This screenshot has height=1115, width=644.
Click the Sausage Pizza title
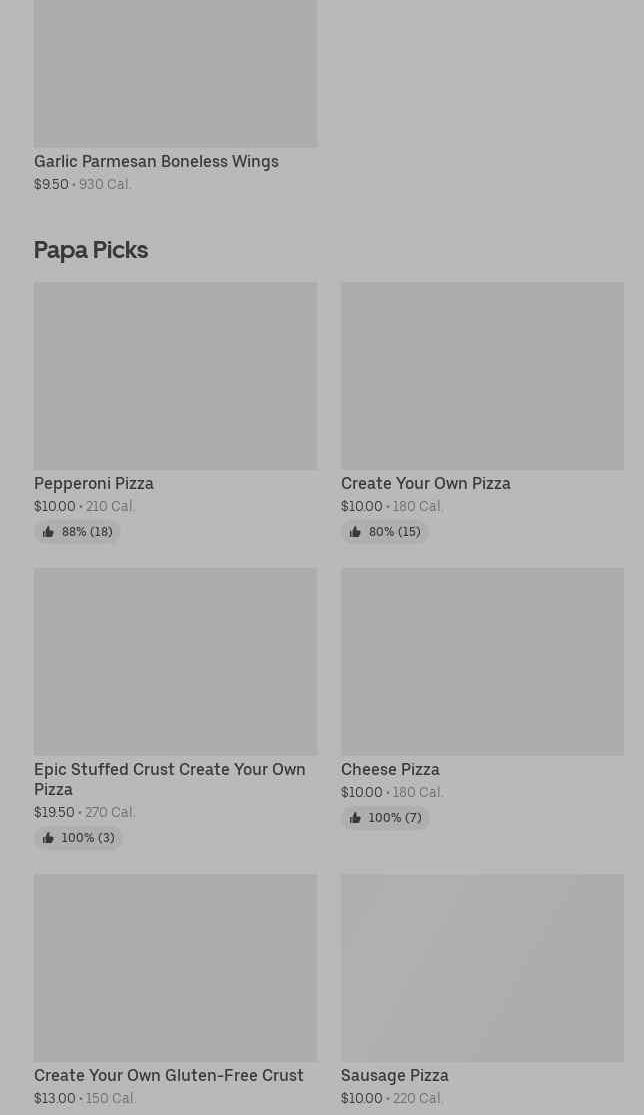pyautogui.click(x=394, y=1075)
